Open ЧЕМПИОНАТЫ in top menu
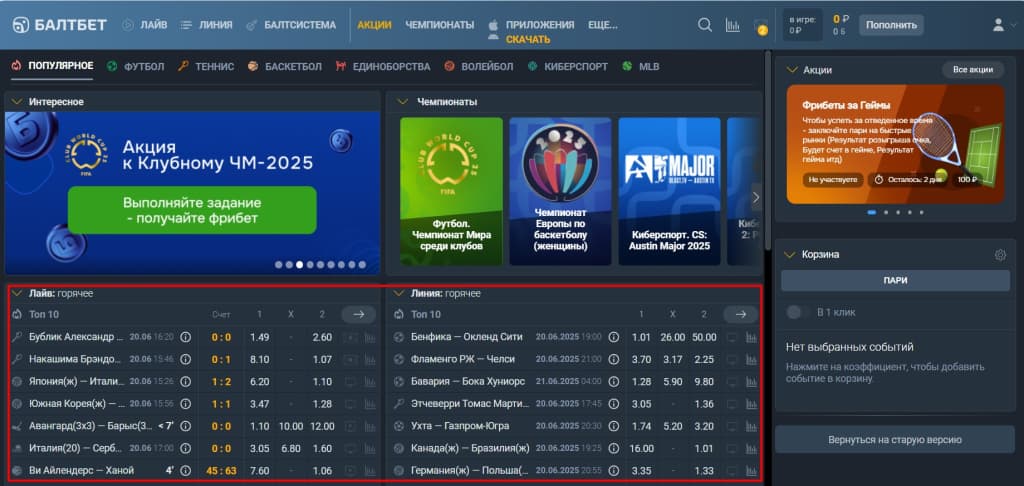The height and width of the screenshot is (486, 1024). [x=440, y=25]
